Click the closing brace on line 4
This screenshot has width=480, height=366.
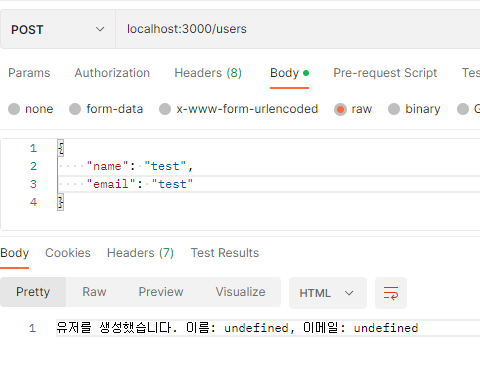[60, 202]
